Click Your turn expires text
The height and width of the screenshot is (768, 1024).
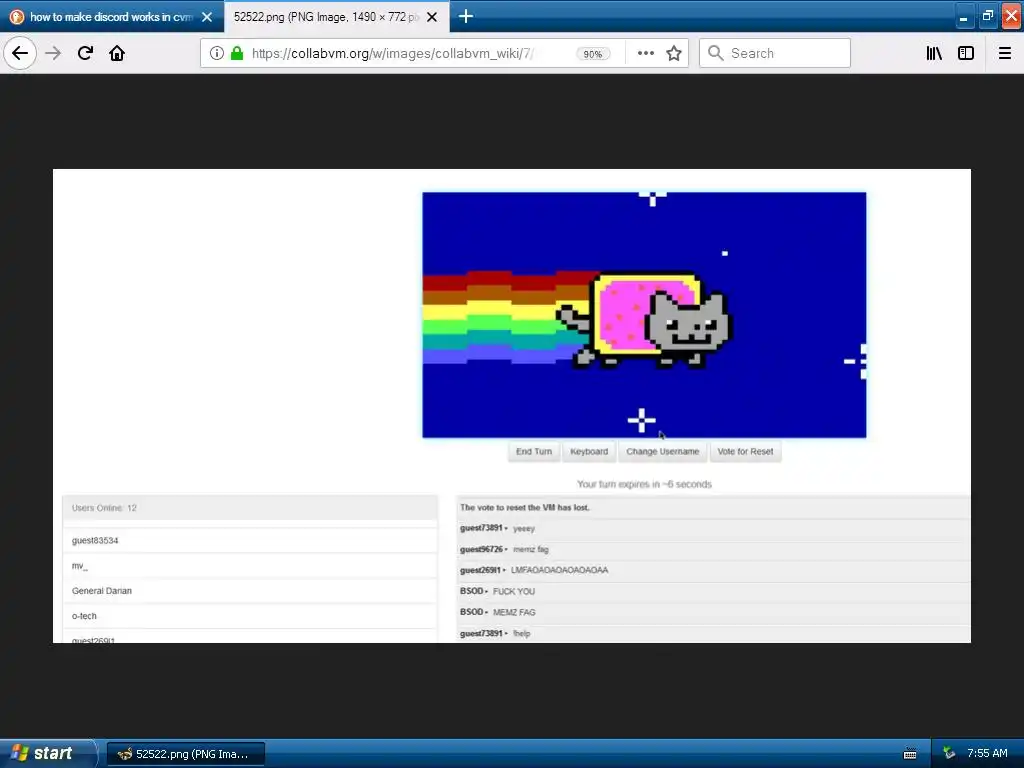coord(644,484)
